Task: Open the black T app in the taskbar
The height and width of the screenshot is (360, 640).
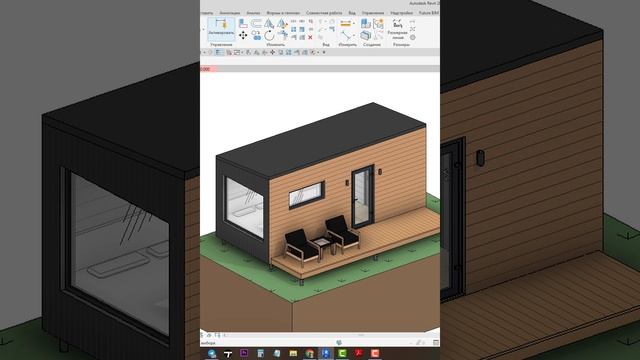Action: (x=228, y=353)
